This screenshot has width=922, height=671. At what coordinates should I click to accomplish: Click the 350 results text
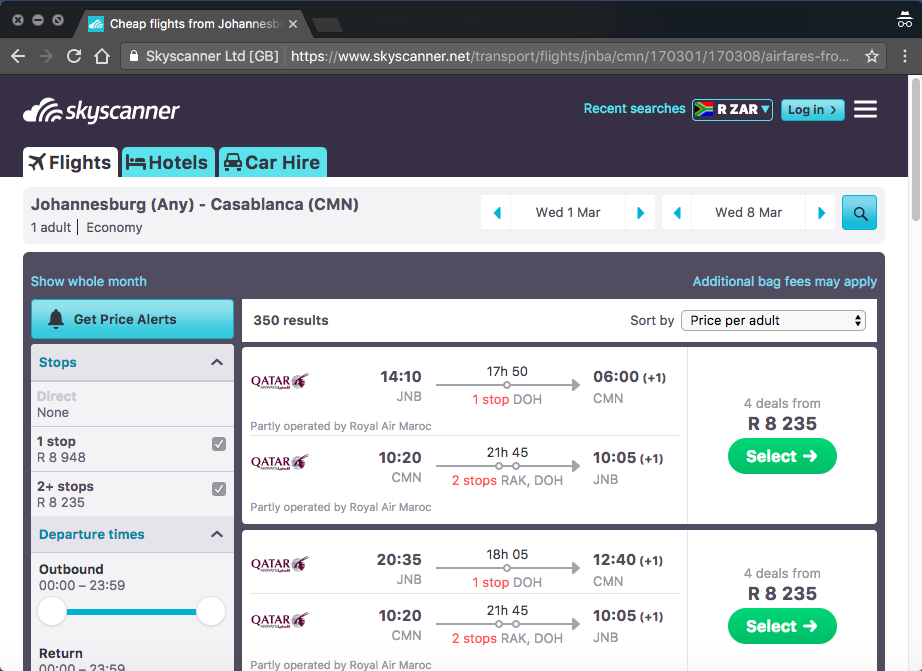click(x=291, y=321)
